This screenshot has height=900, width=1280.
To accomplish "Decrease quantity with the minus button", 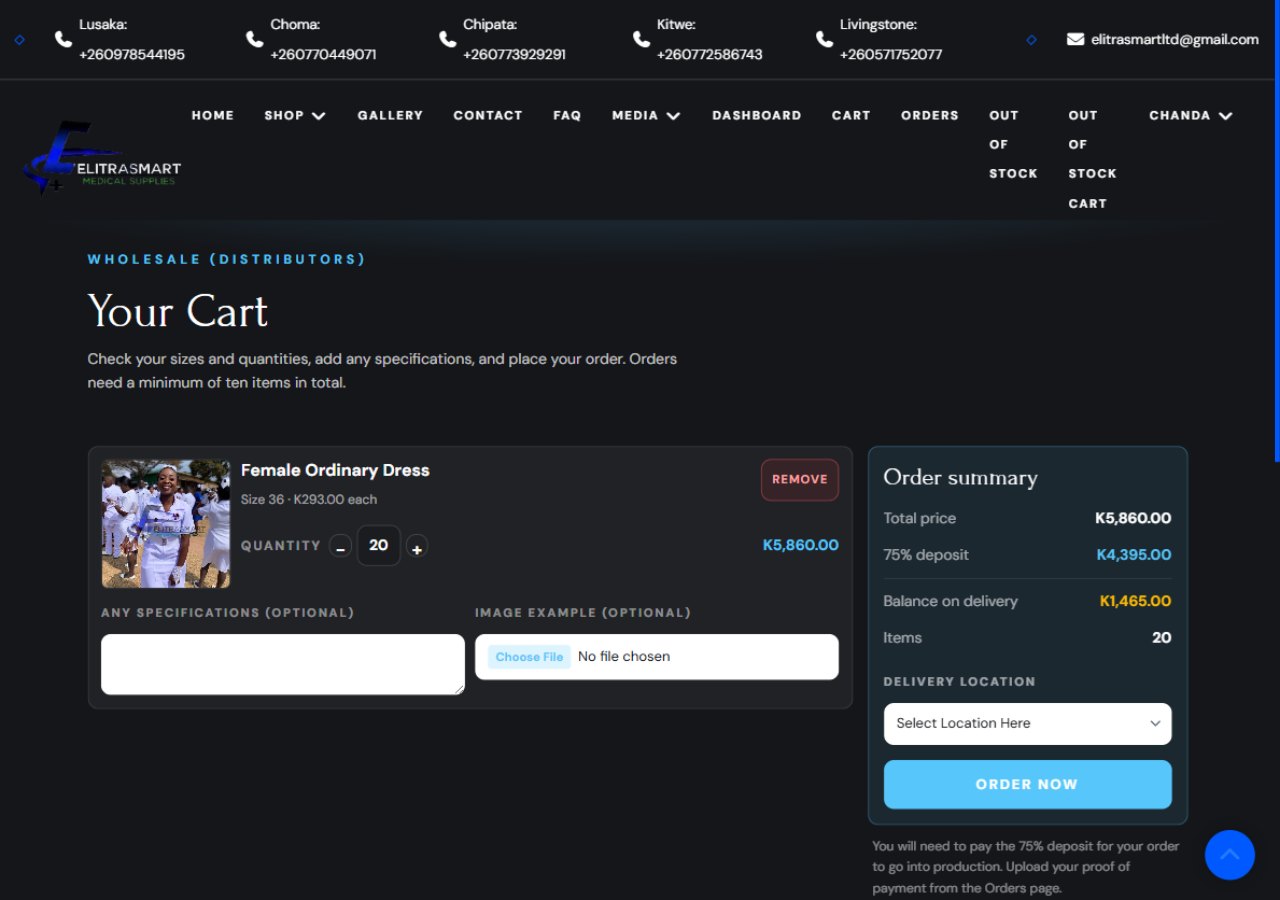I will click(340, 547).
